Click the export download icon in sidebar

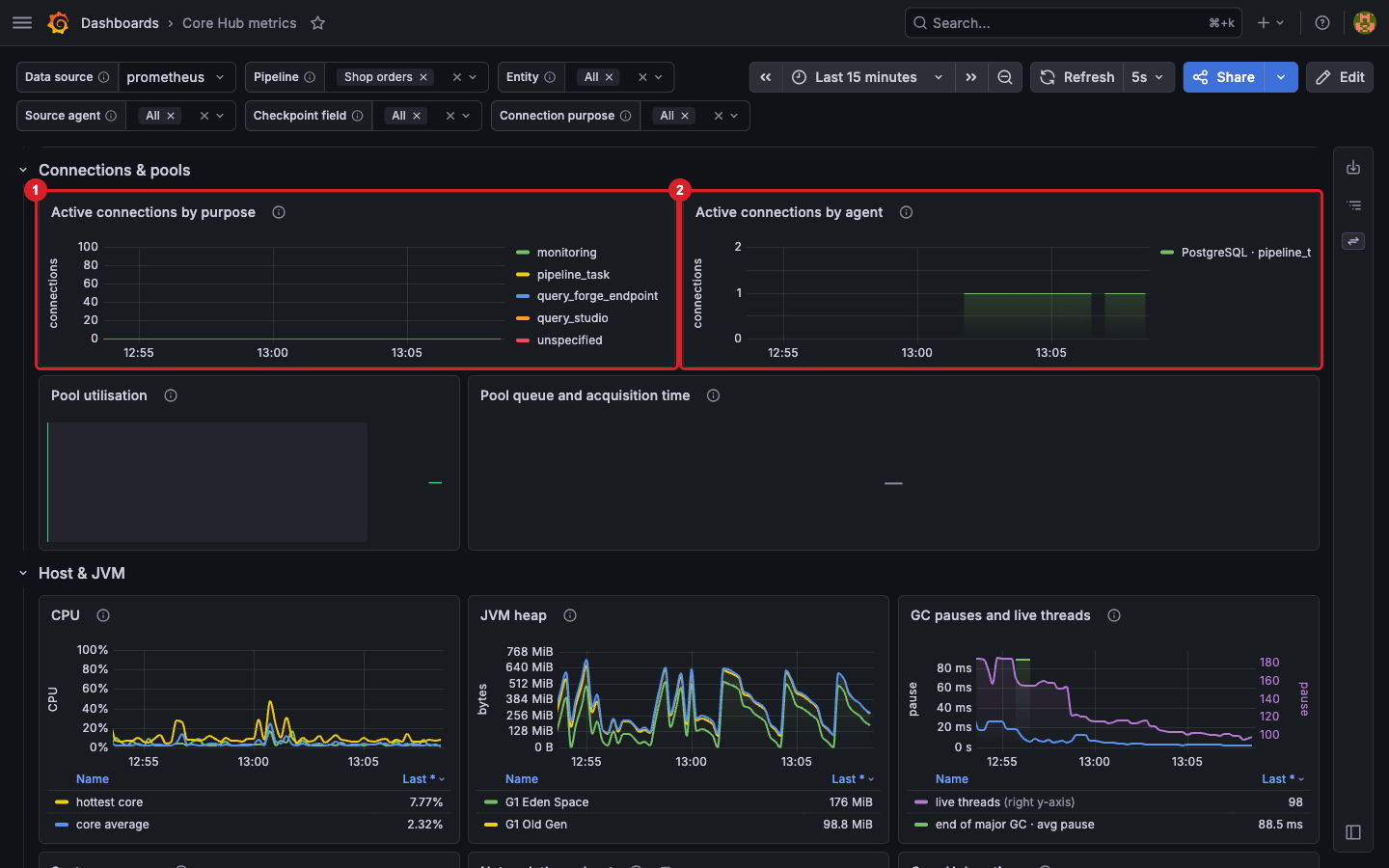pos(1353,168)
